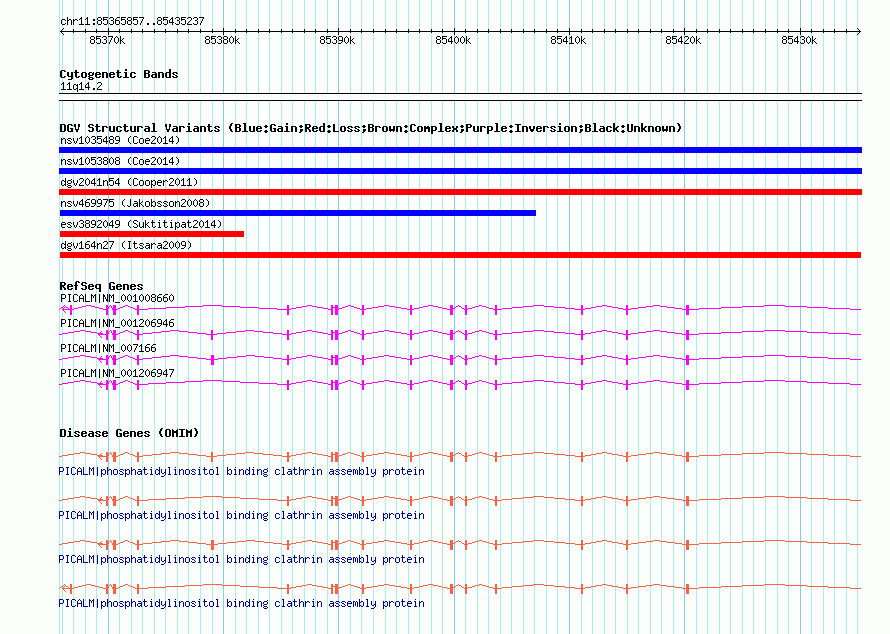Click the chr11:85365857..85435237 coordinate label

[132, 21]
